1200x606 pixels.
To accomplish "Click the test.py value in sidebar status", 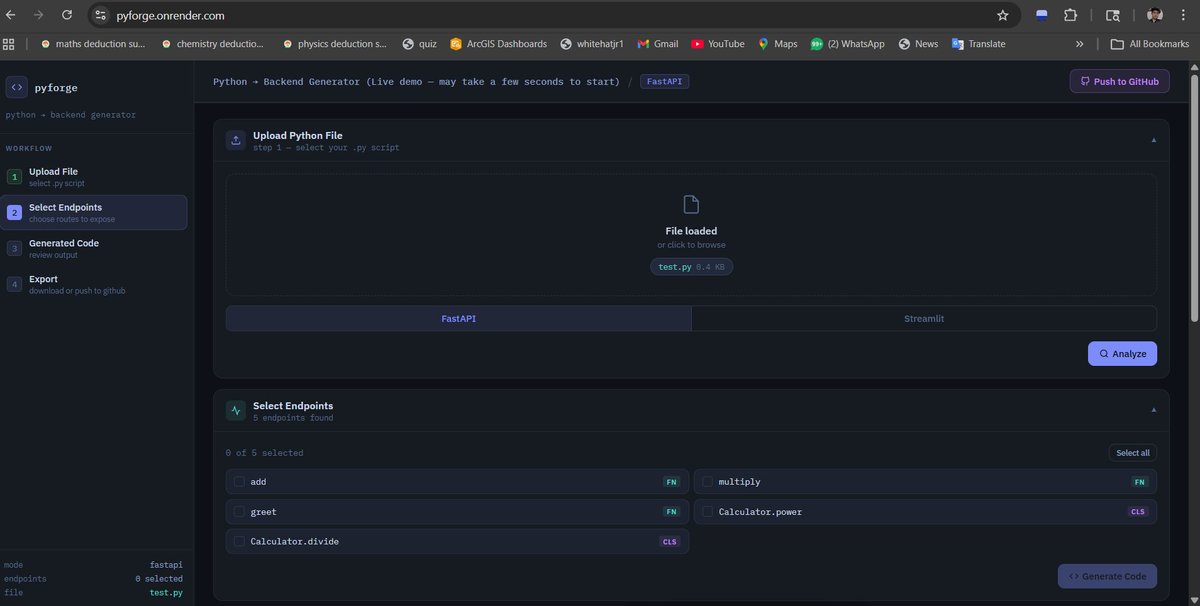I will click(166, 593).
